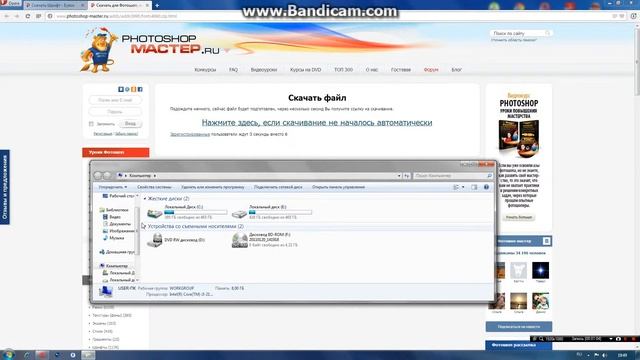The width and height of the screenshot is (640, 360).
Task: Click the refresh button beside Explorer address bar
Action: click(x=407, y=176)
